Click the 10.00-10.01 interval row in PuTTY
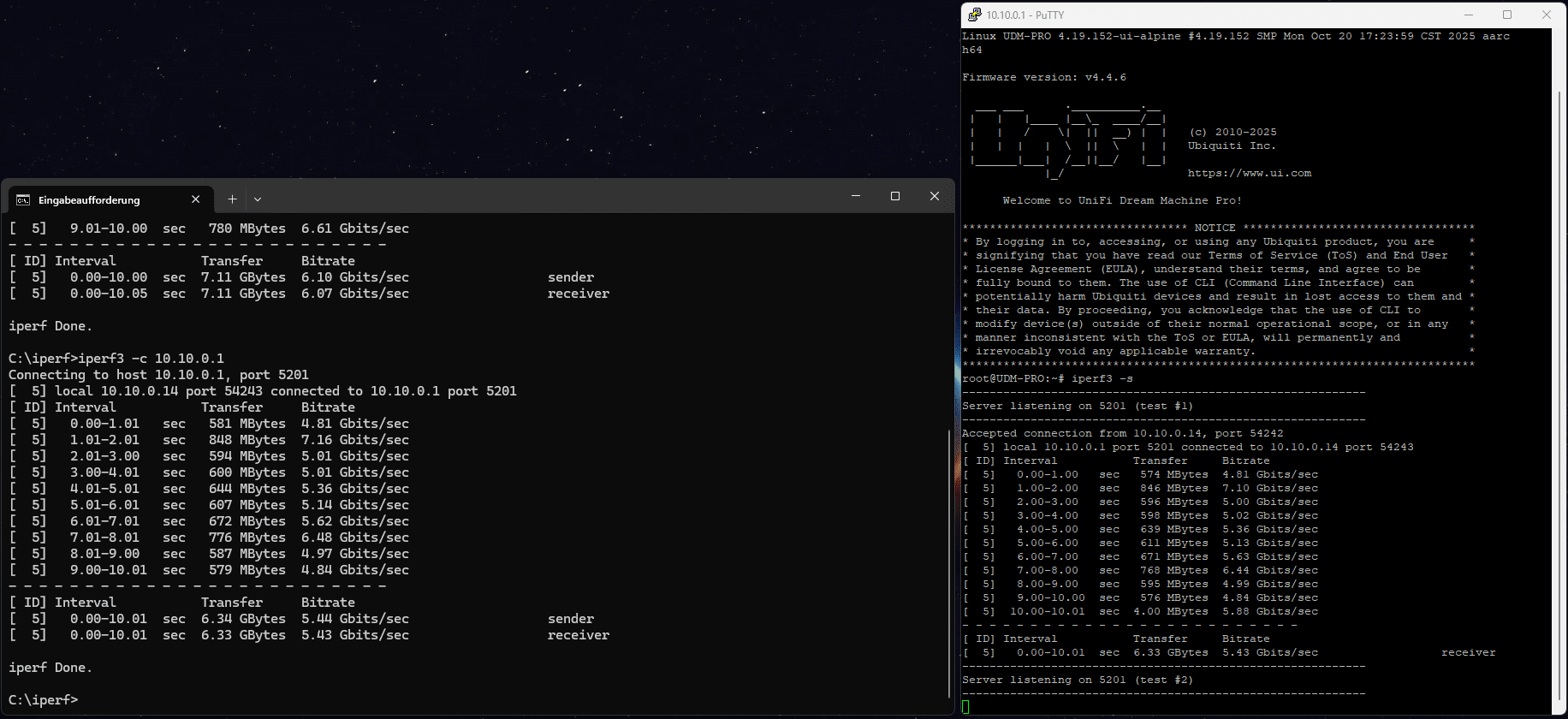The width and height of the screenshot is (1568, 719). pos(1140,611)
